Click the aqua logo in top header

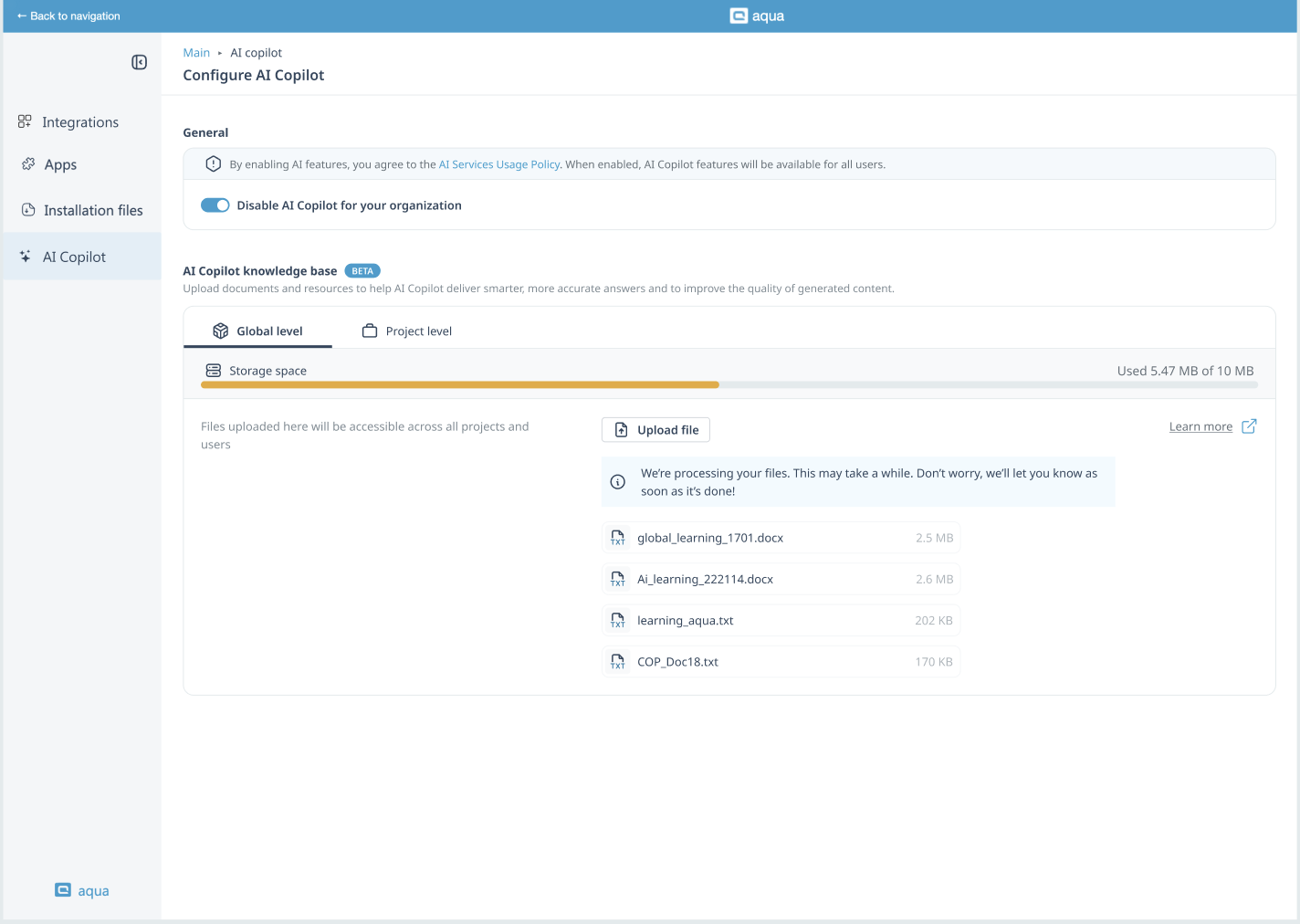coord(757,16)
